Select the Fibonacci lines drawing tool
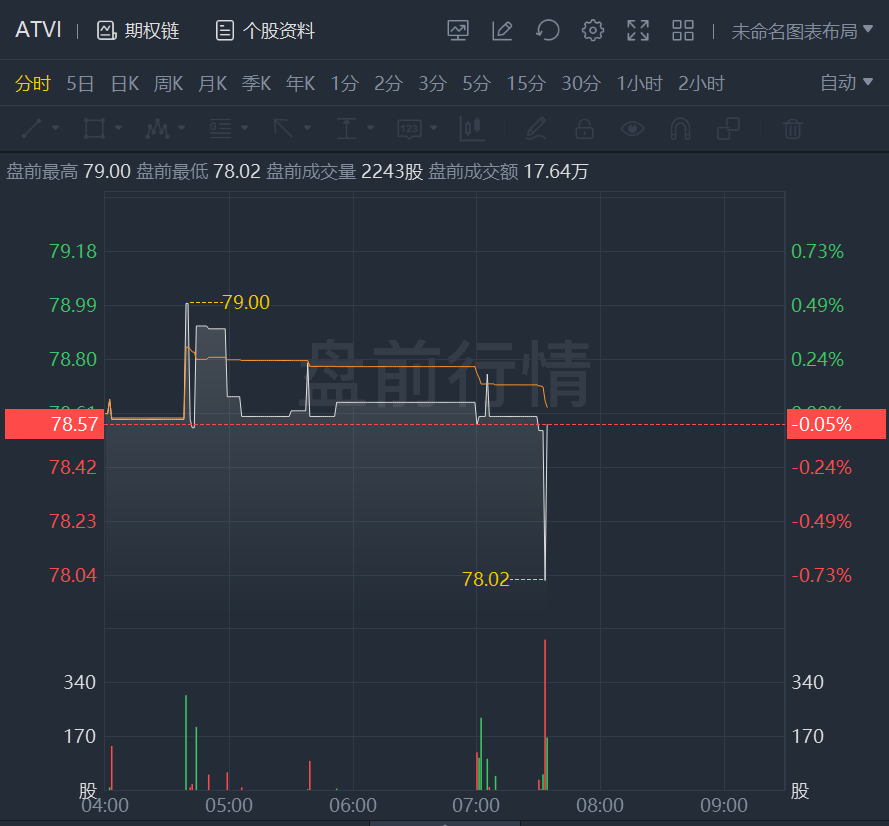 (x=221, y=129)
